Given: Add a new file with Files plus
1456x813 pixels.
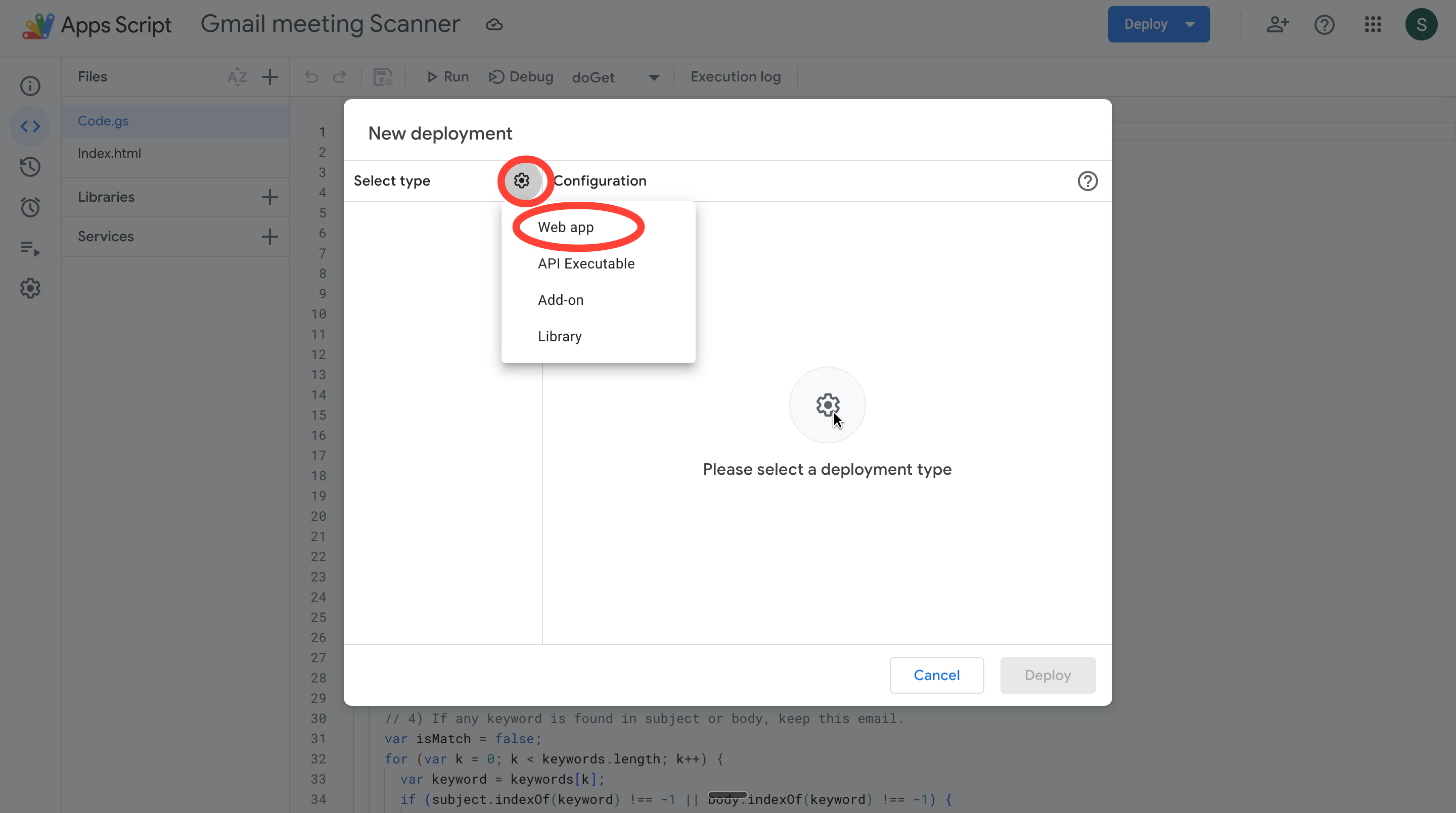Looking at the screenshot, I should coord(269,77).
